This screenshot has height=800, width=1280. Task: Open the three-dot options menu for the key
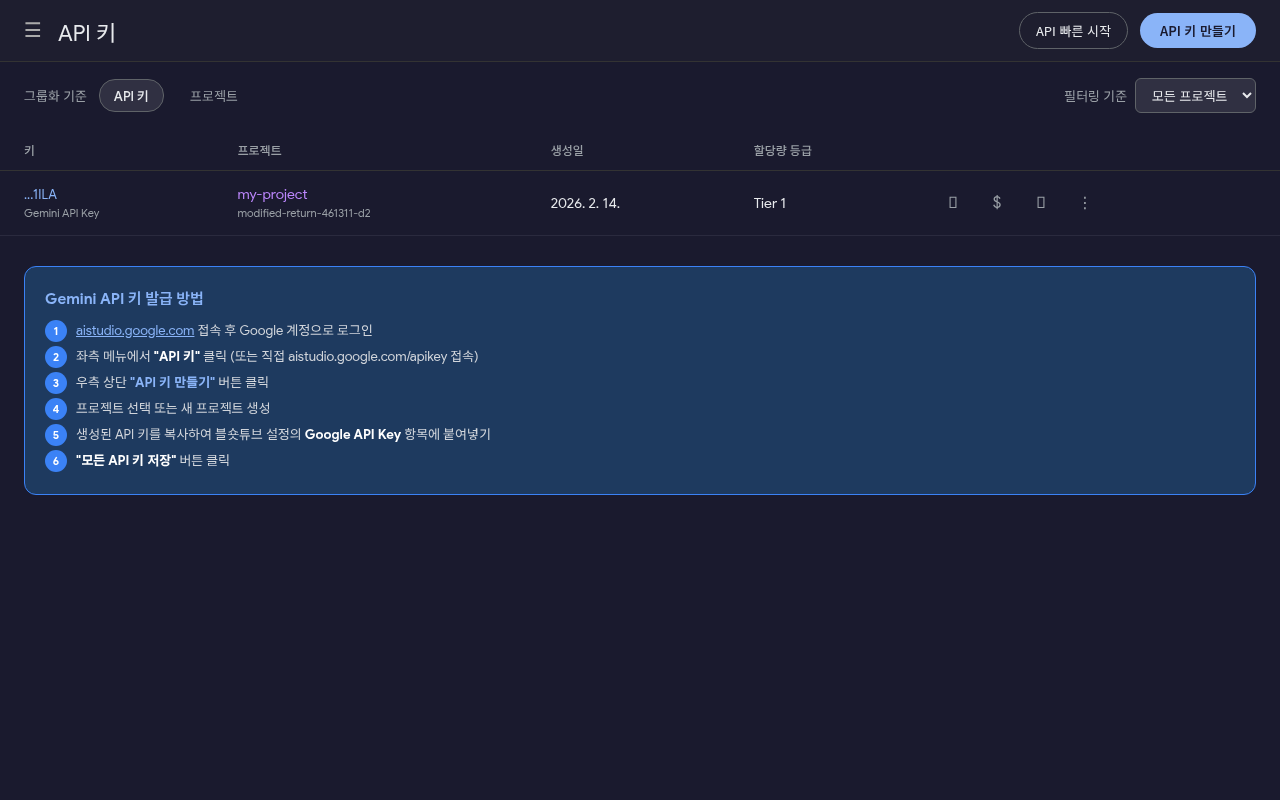point(1085,203)
